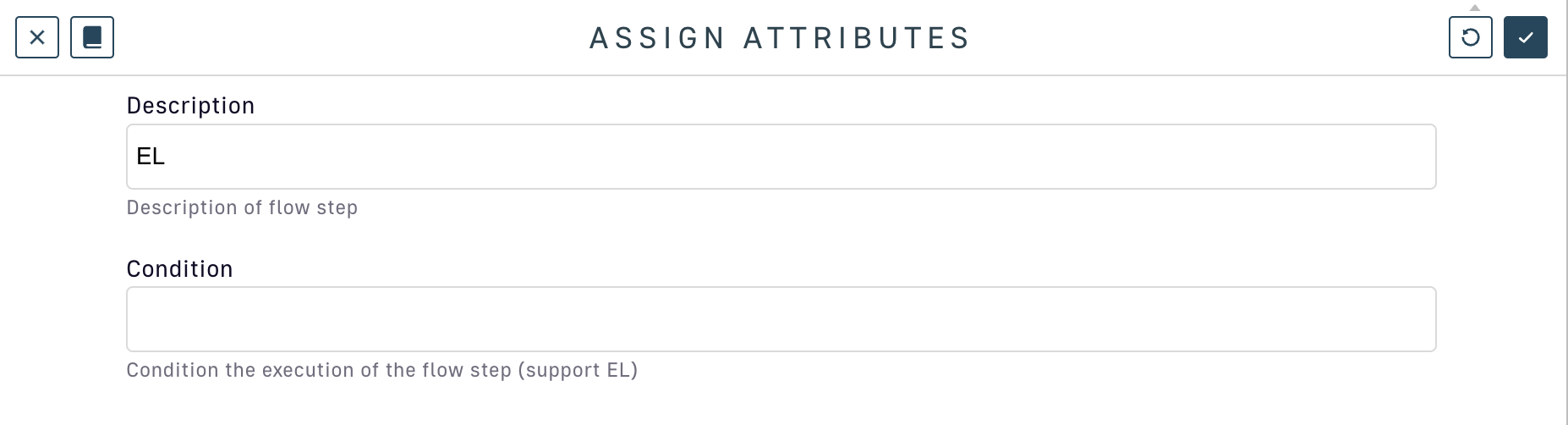Click the "Description of flow step" hint
This screenshot has height=425, width=1568.
point(242,207)
